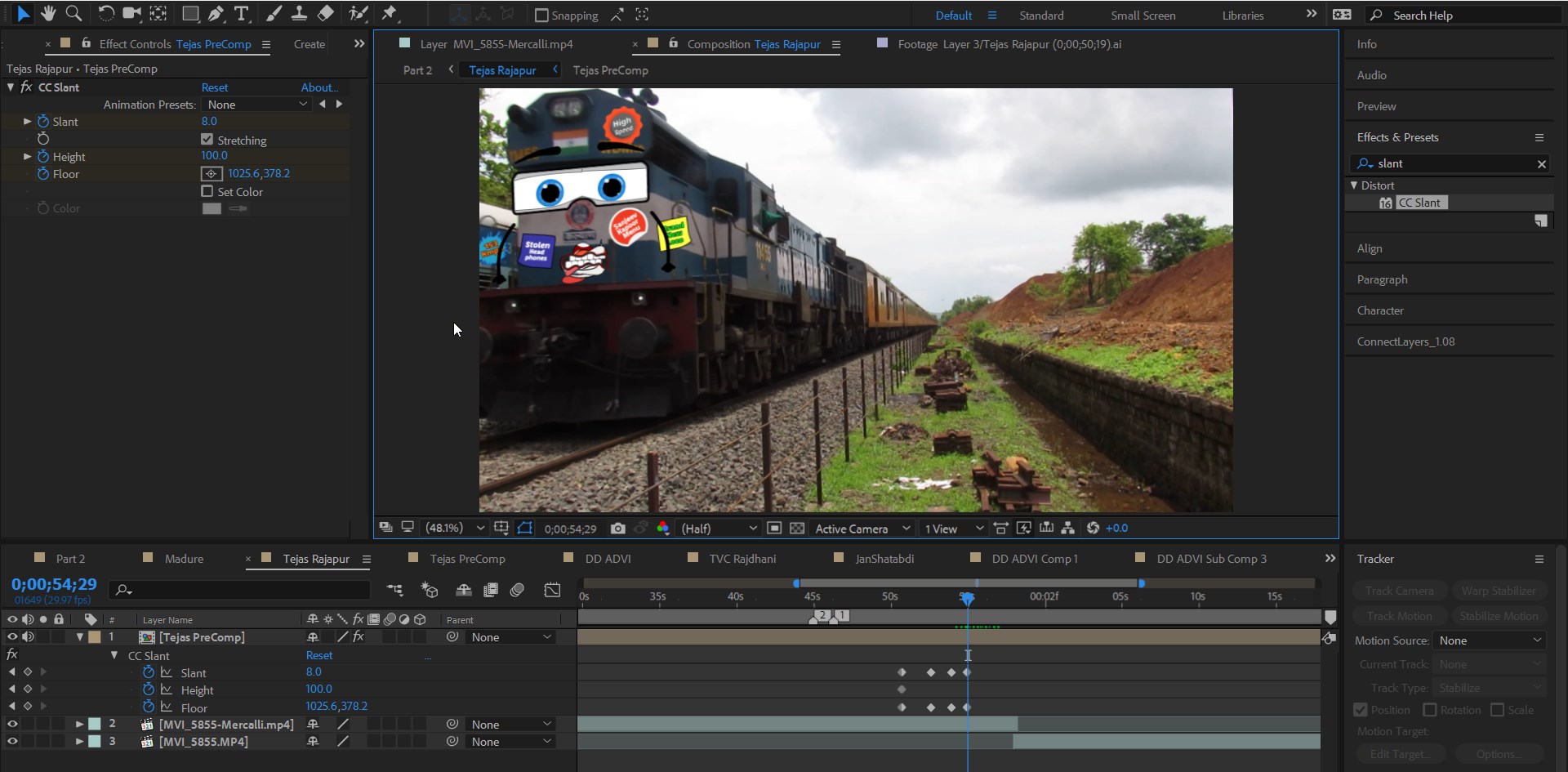Toggle the fx switch on Tejas PreComp
This screenshot has width=1568, height=772.
359,637
